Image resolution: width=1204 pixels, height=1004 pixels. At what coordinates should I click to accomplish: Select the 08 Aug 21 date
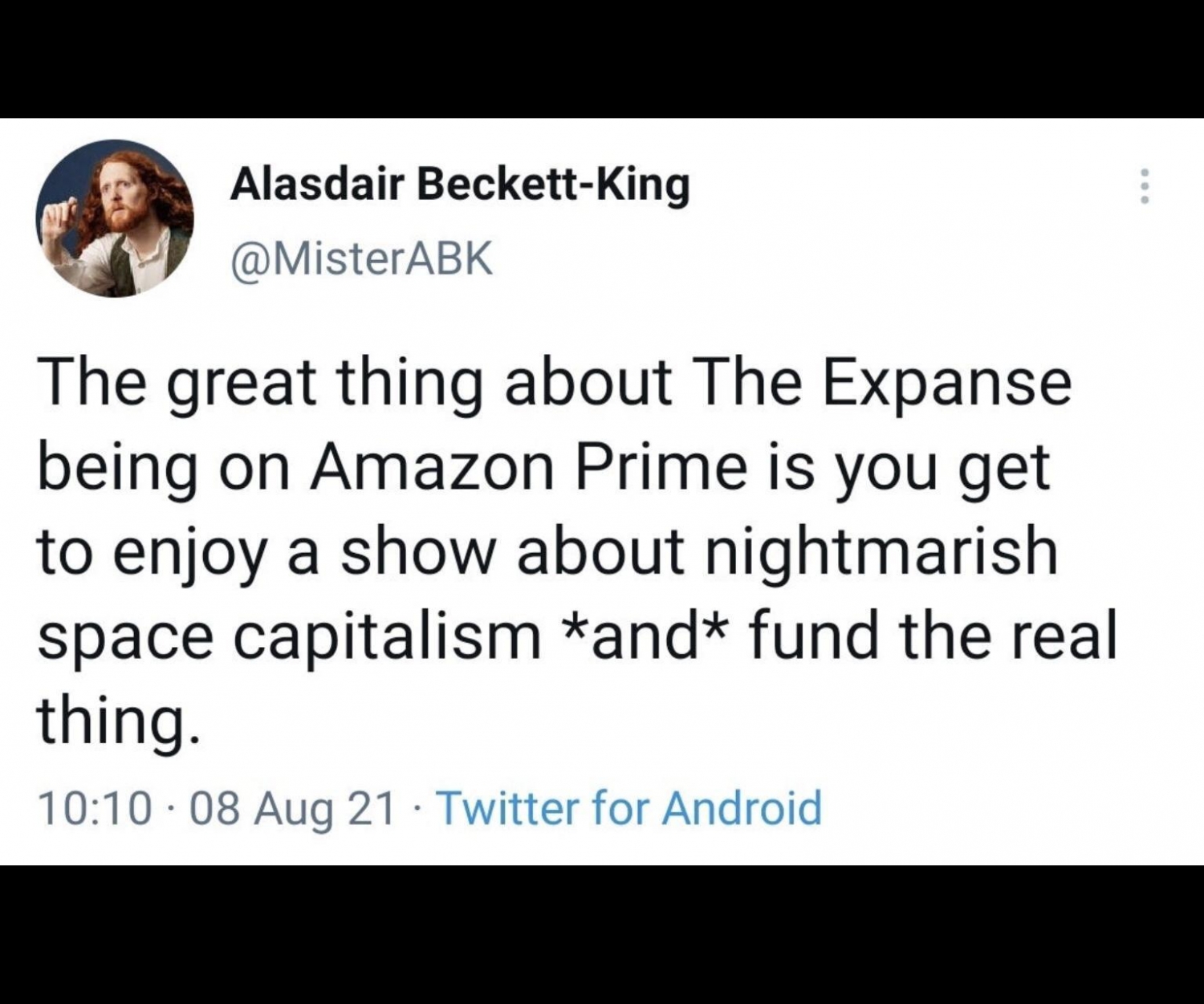[294, 807]
